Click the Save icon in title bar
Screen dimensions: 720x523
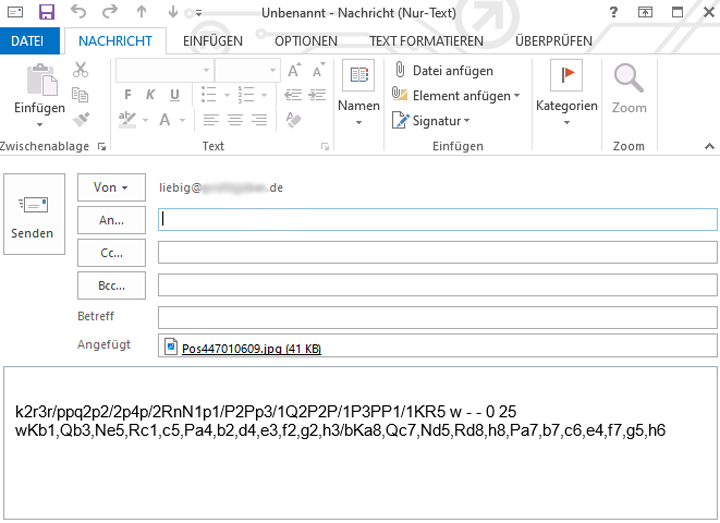(46, 12)
